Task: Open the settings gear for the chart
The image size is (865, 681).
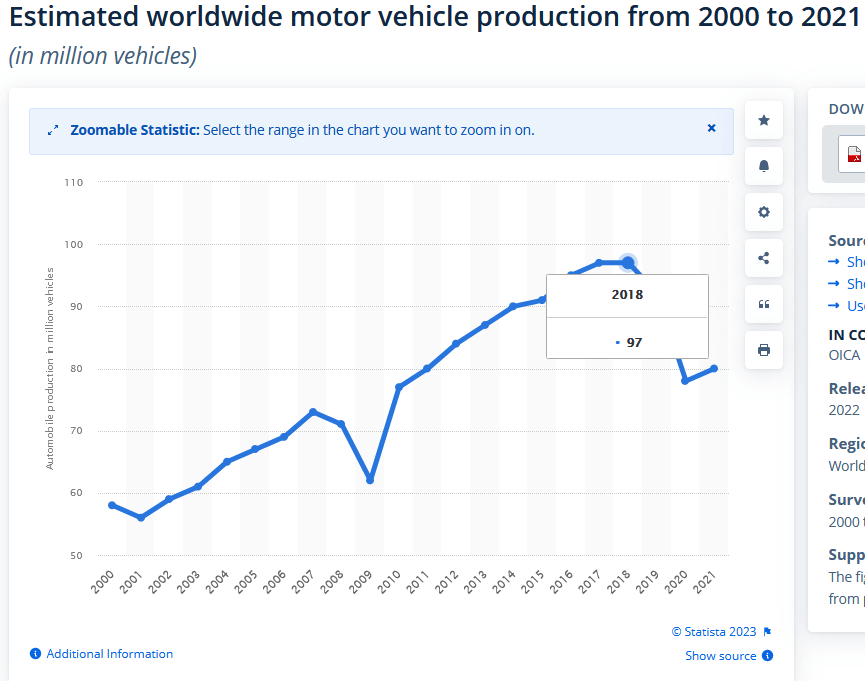Action: tap(763, 212)
